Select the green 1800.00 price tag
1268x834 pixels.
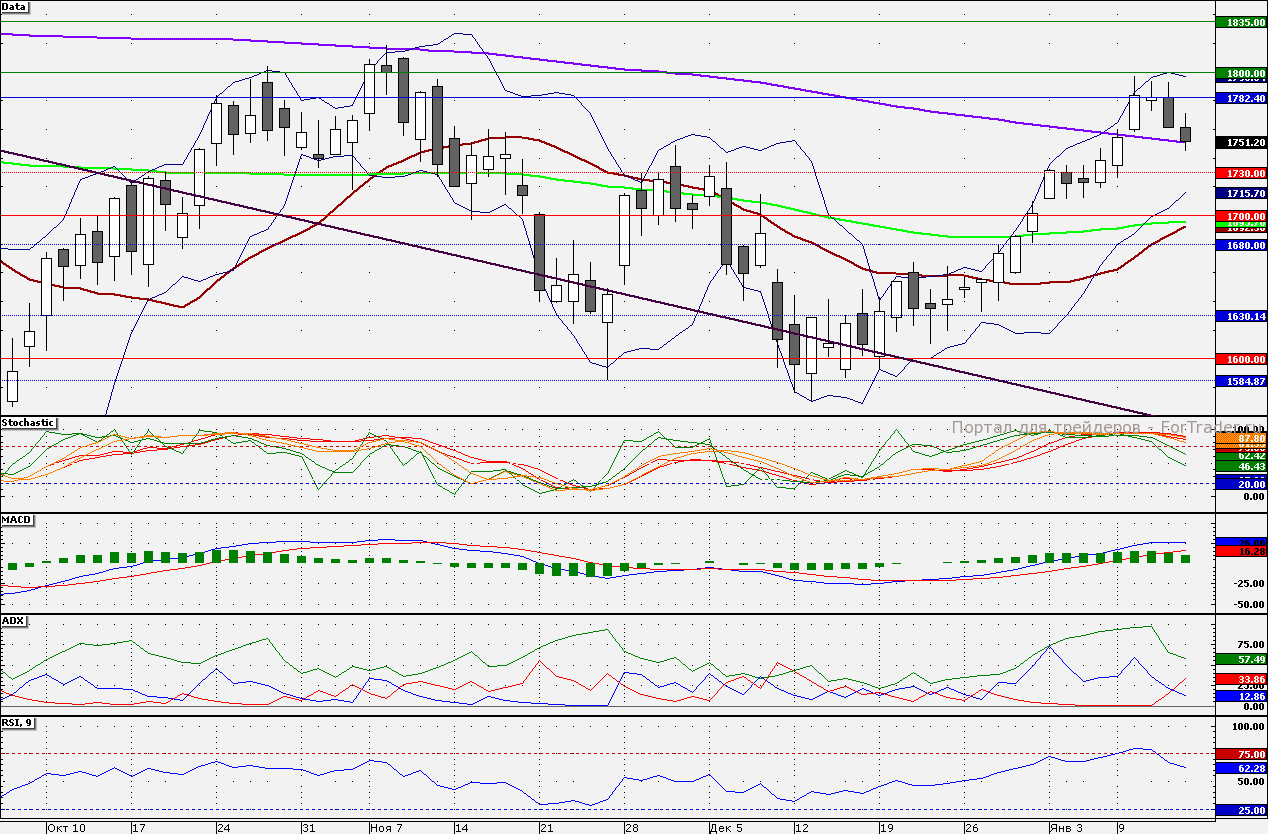(x=1239, y=73)
